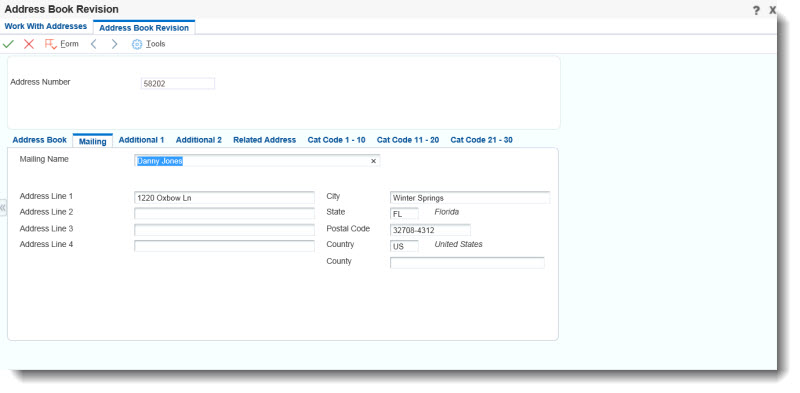Open the Form exit icon
The image size is (800, 393).
click(51, 44)
